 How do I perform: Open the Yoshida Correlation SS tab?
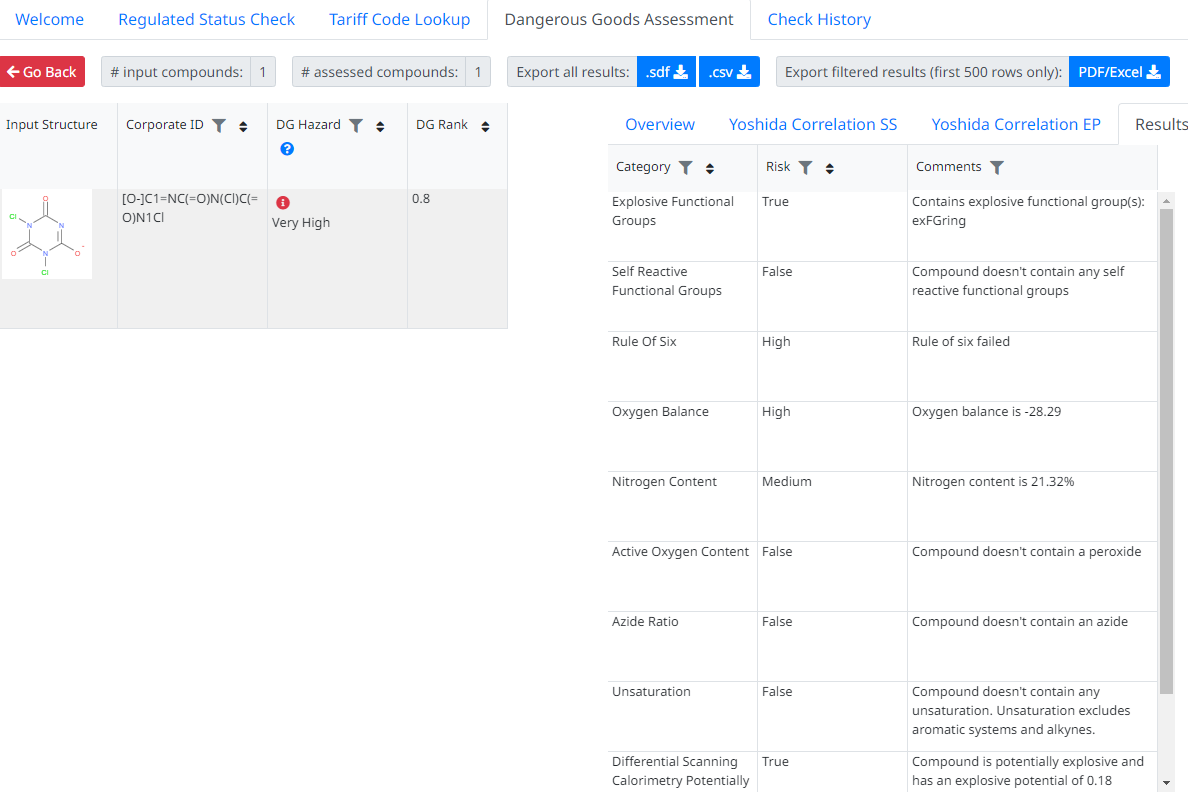point(812,124)
